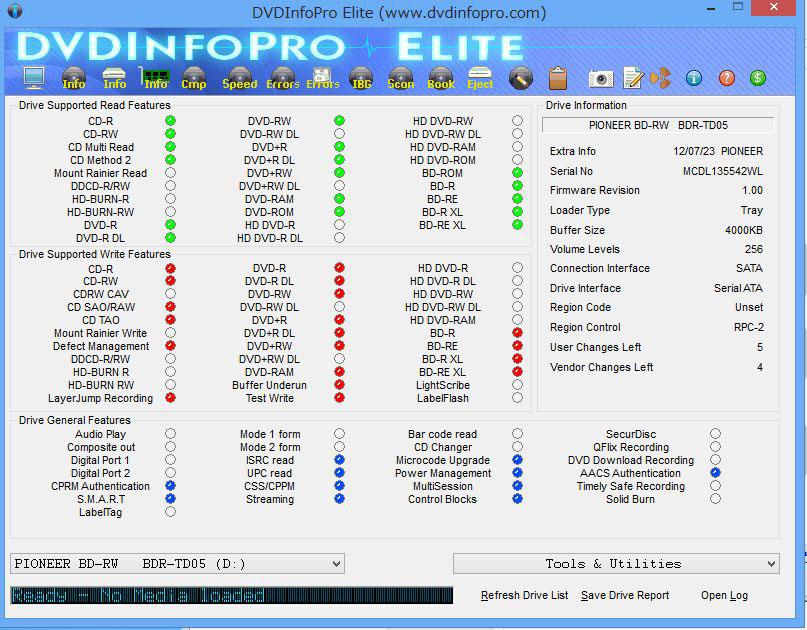Click the 'Vendor Changes Left' label
This screenshot has height=630, width=807.
pos(601,368)
